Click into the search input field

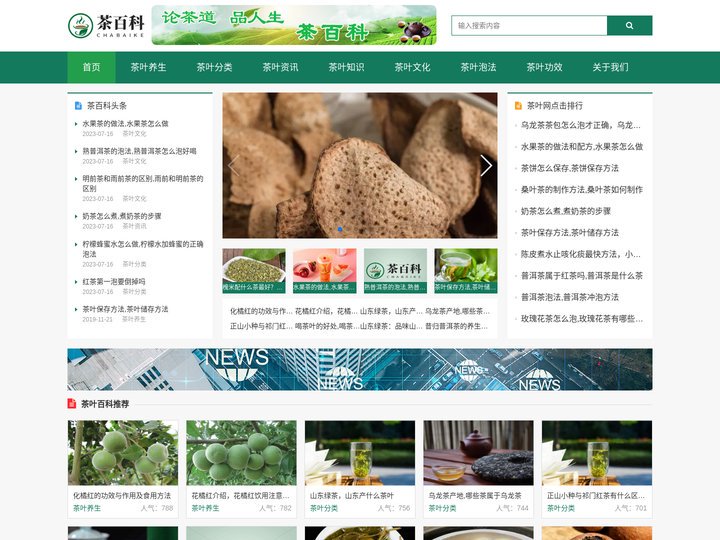click(x=529, y=26)
